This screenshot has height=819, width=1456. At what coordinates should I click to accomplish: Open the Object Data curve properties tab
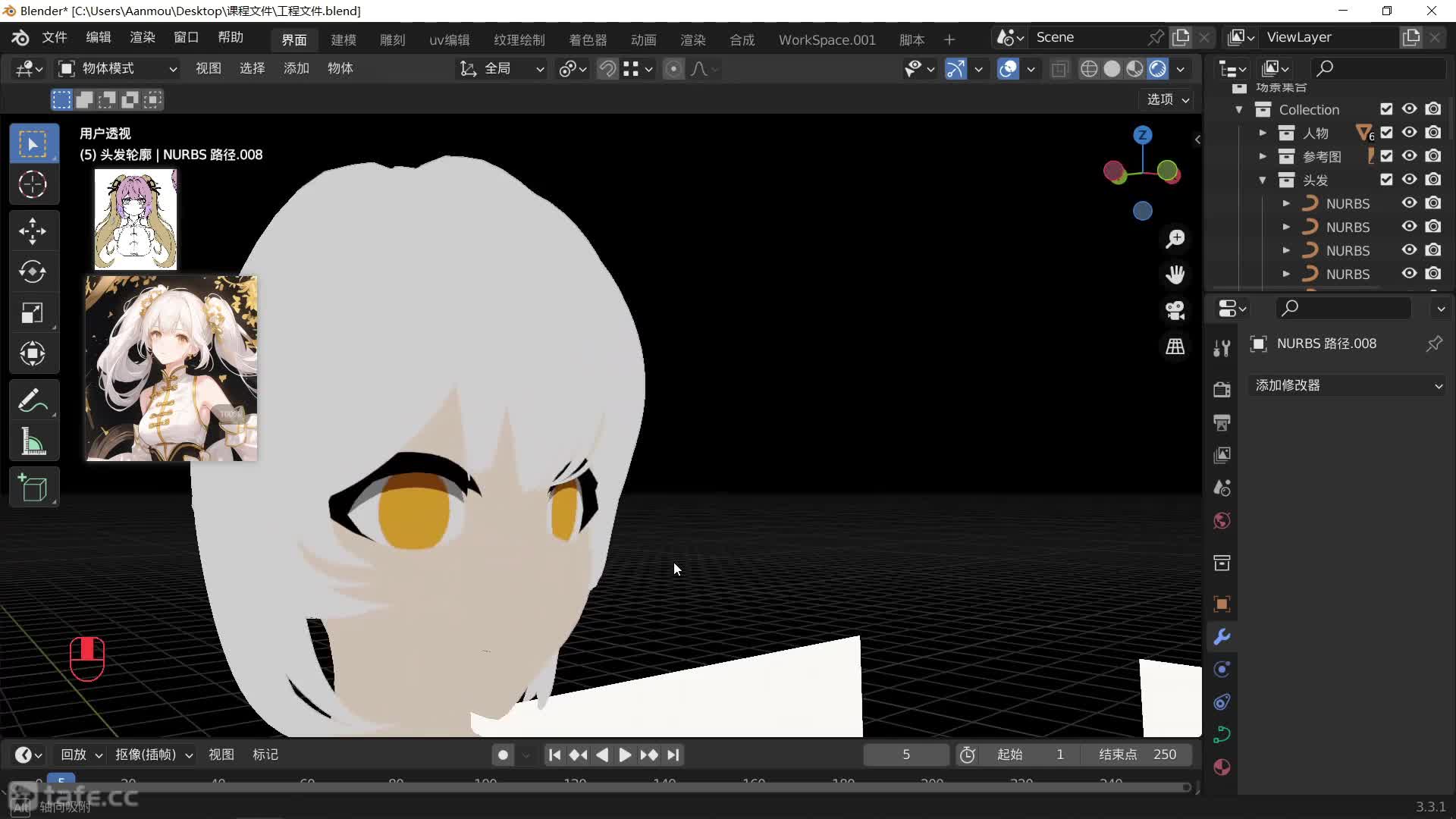(1222, 735)
